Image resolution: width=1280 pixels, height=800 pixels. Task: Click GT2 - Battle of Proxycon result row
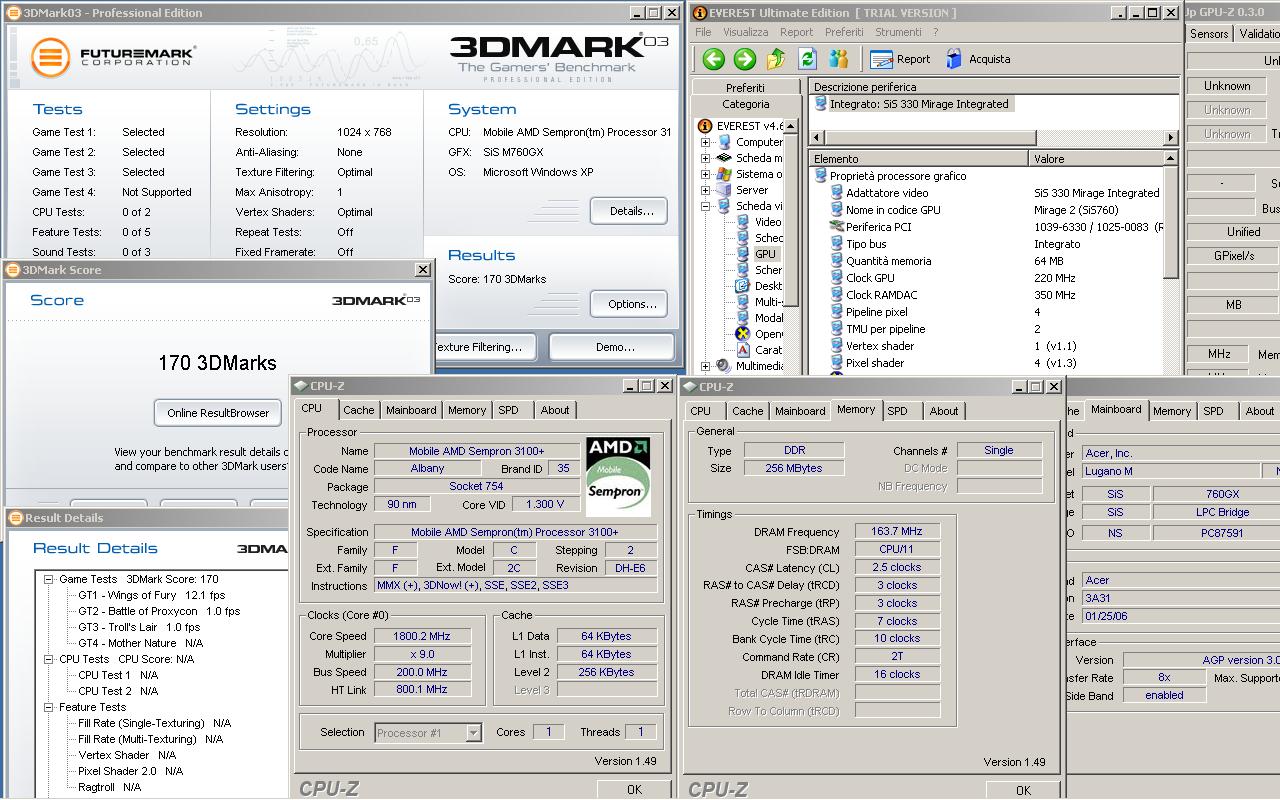tap(159, 611)
